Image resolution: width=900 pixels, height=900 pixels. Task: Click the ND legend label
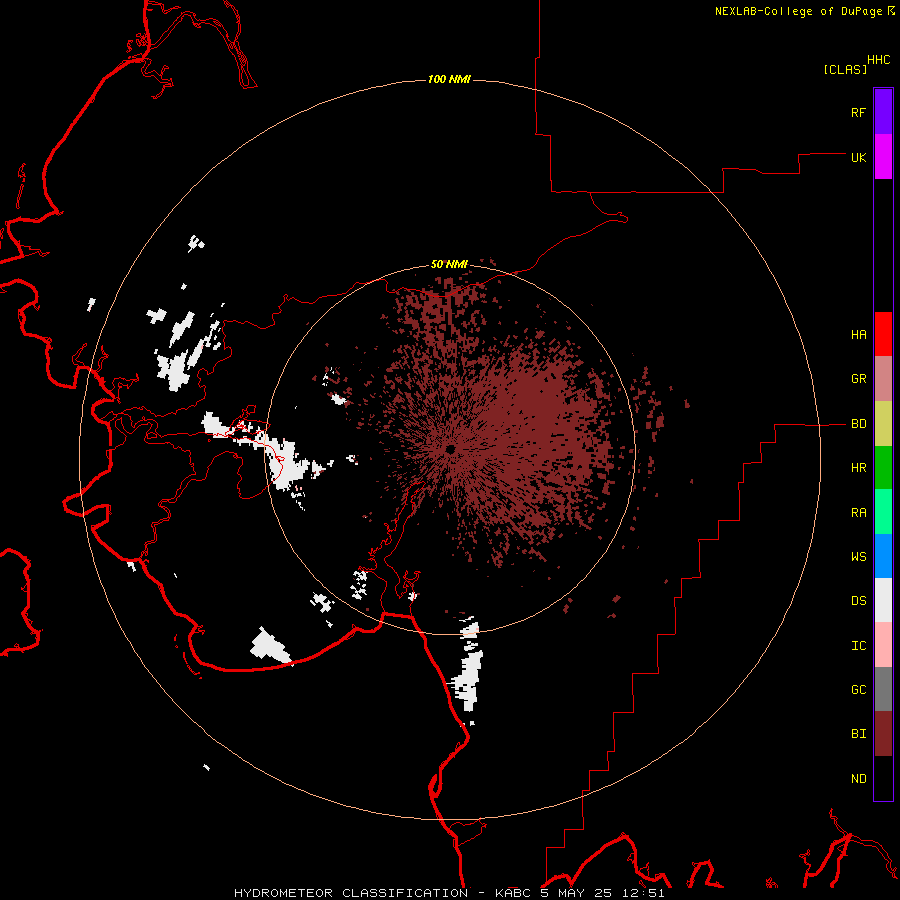click(858, 779)
